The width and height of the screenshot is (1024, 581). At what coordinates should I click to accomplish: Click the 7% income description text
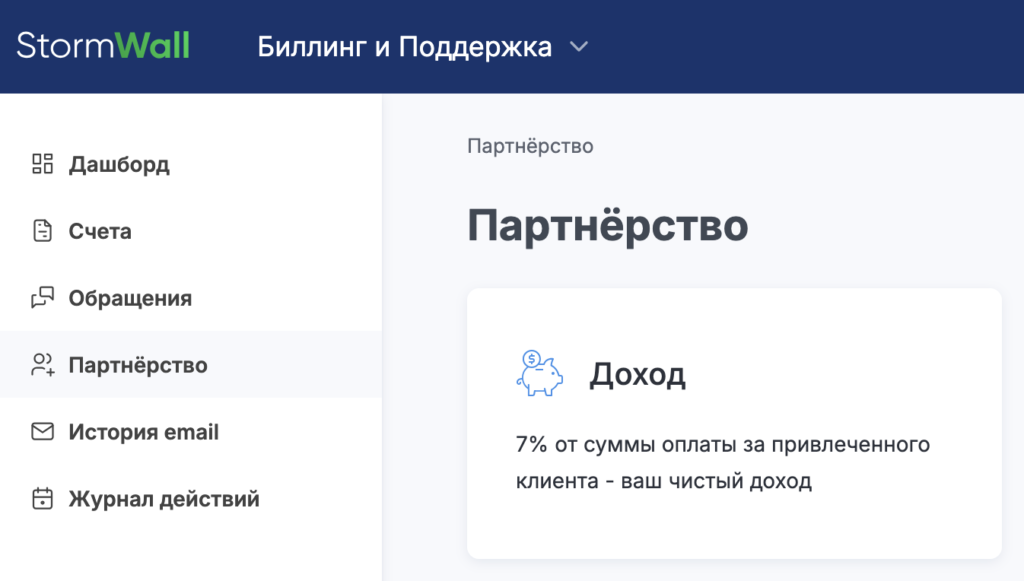(x=723, y=462)
